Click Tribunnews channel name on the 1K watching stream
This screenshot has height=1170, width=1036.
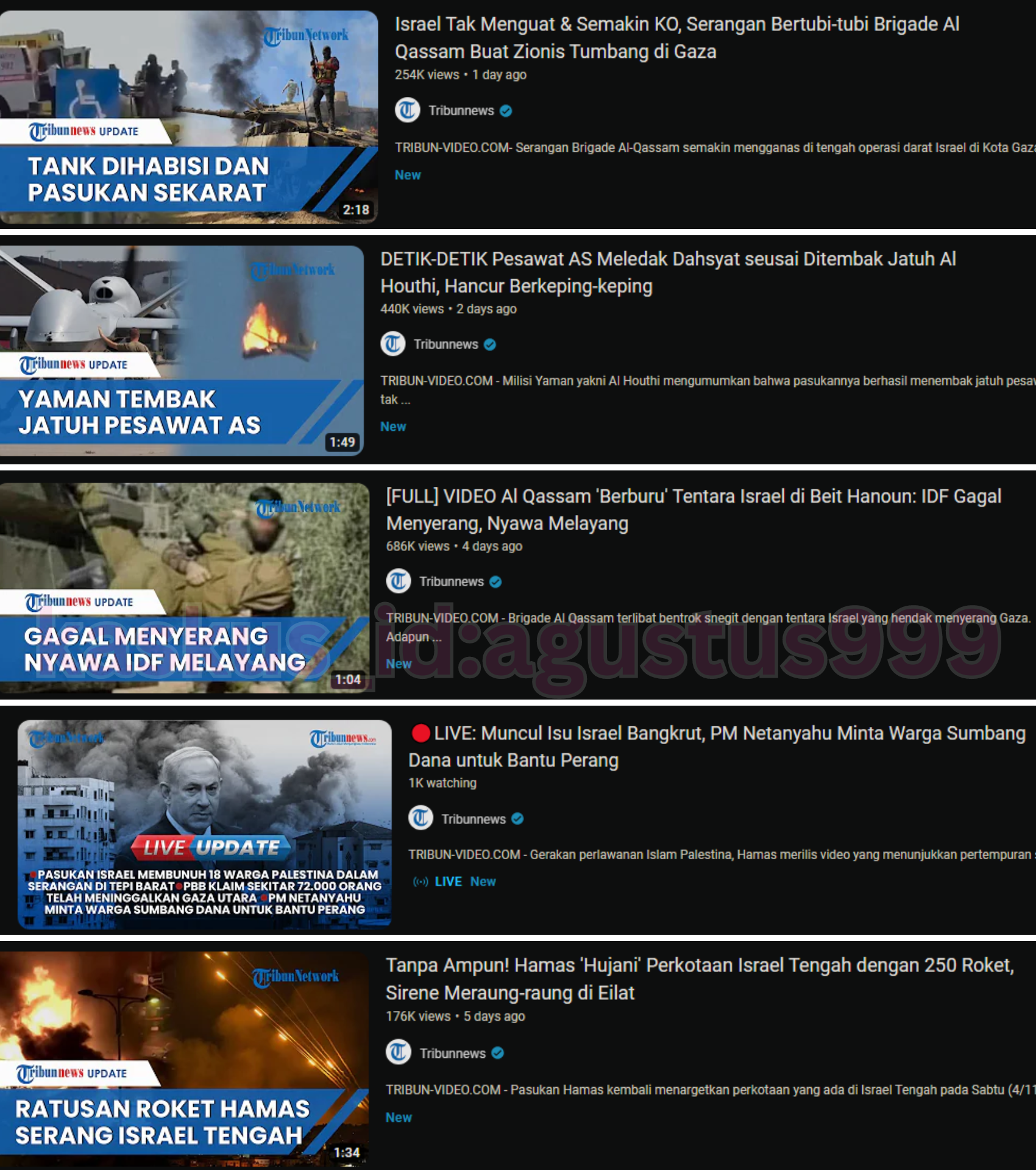(x=474, y=818)
